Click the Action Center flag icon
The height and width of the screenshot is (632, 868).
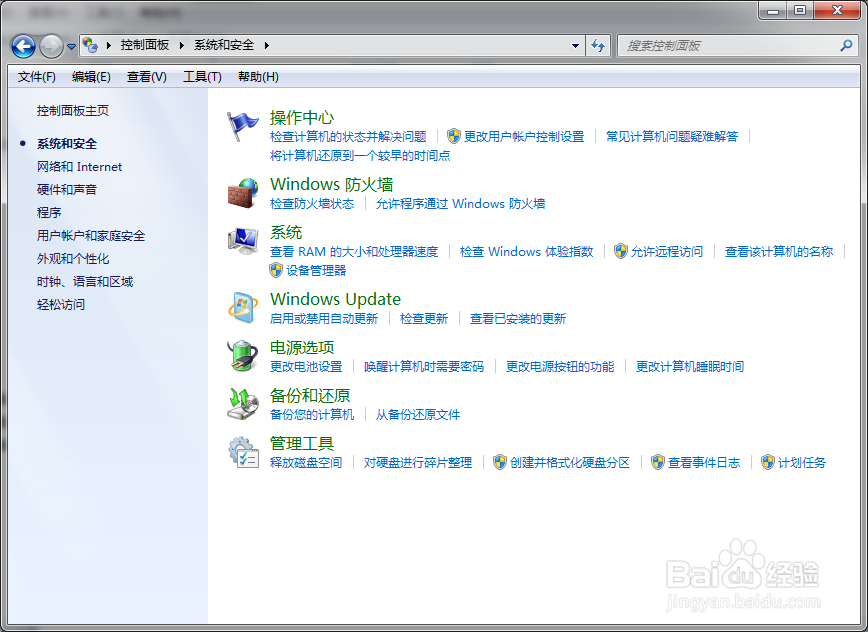coord(242,126)
